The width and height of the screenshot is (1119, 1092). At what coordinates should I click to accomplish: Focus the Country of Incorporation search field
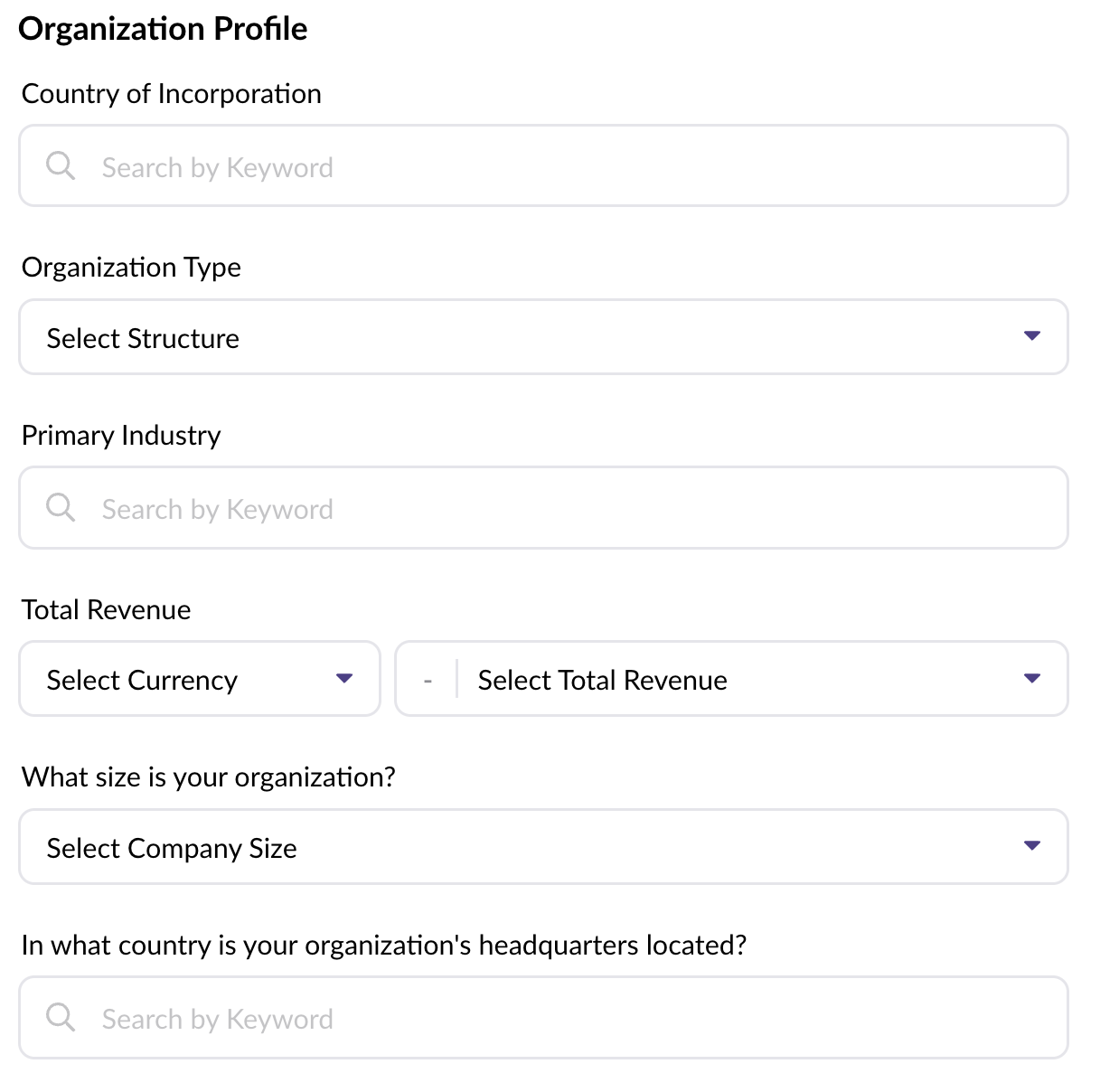tap(543, 165)
